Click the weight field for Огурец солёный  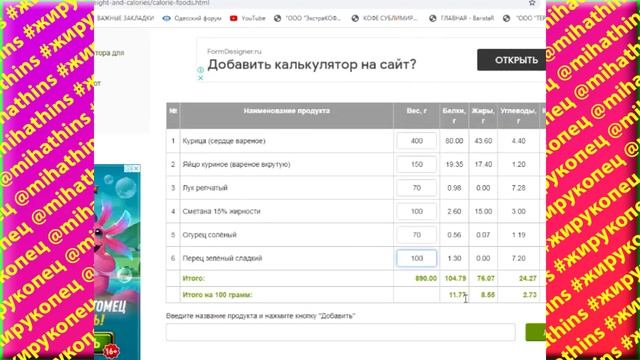416,235
